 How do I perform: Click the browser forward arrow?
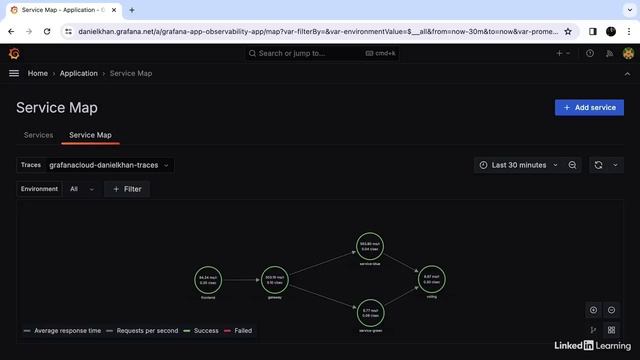29,31
